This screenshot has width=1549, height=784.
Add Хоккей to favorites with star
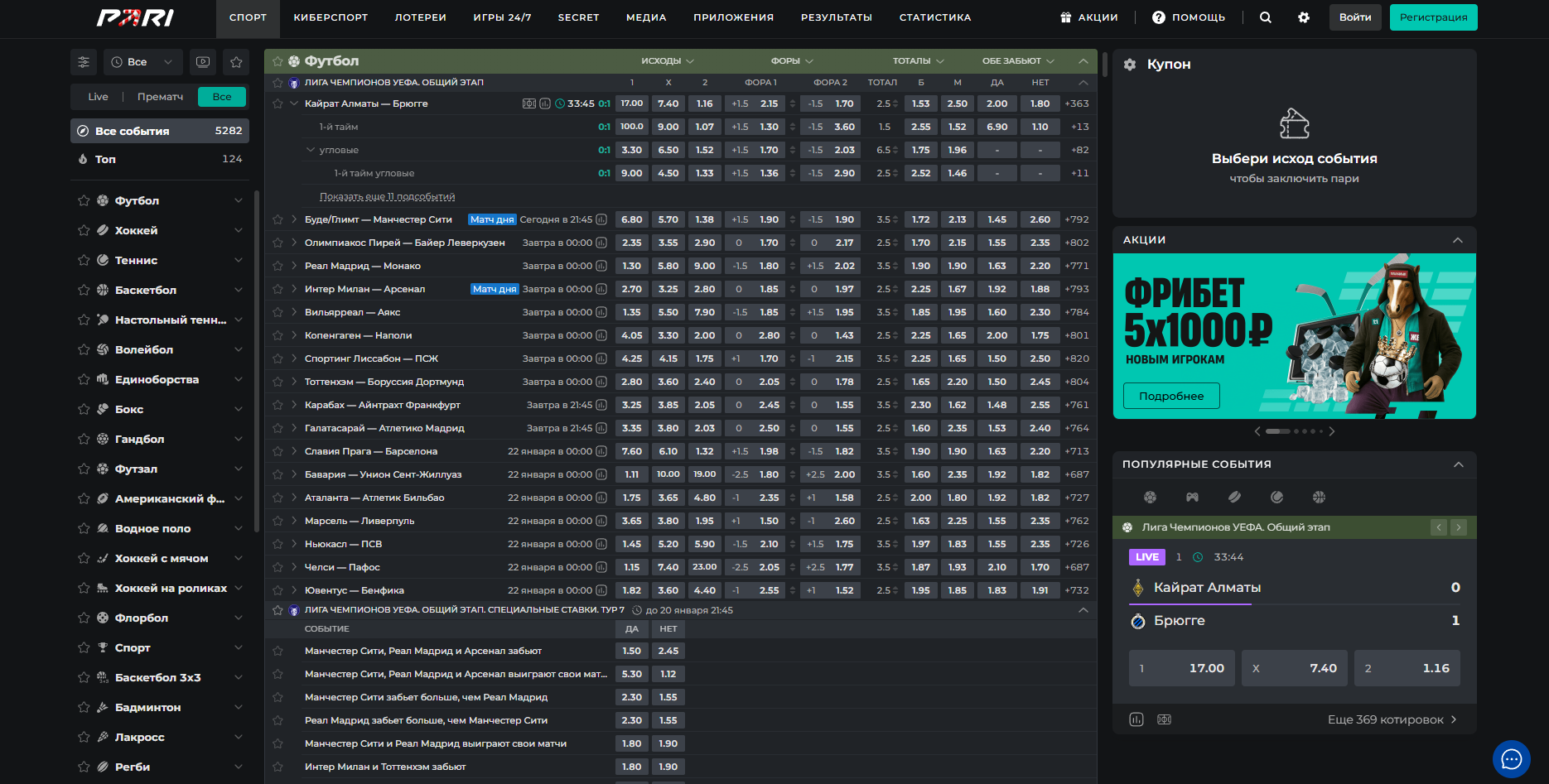[x=84, y=231]
